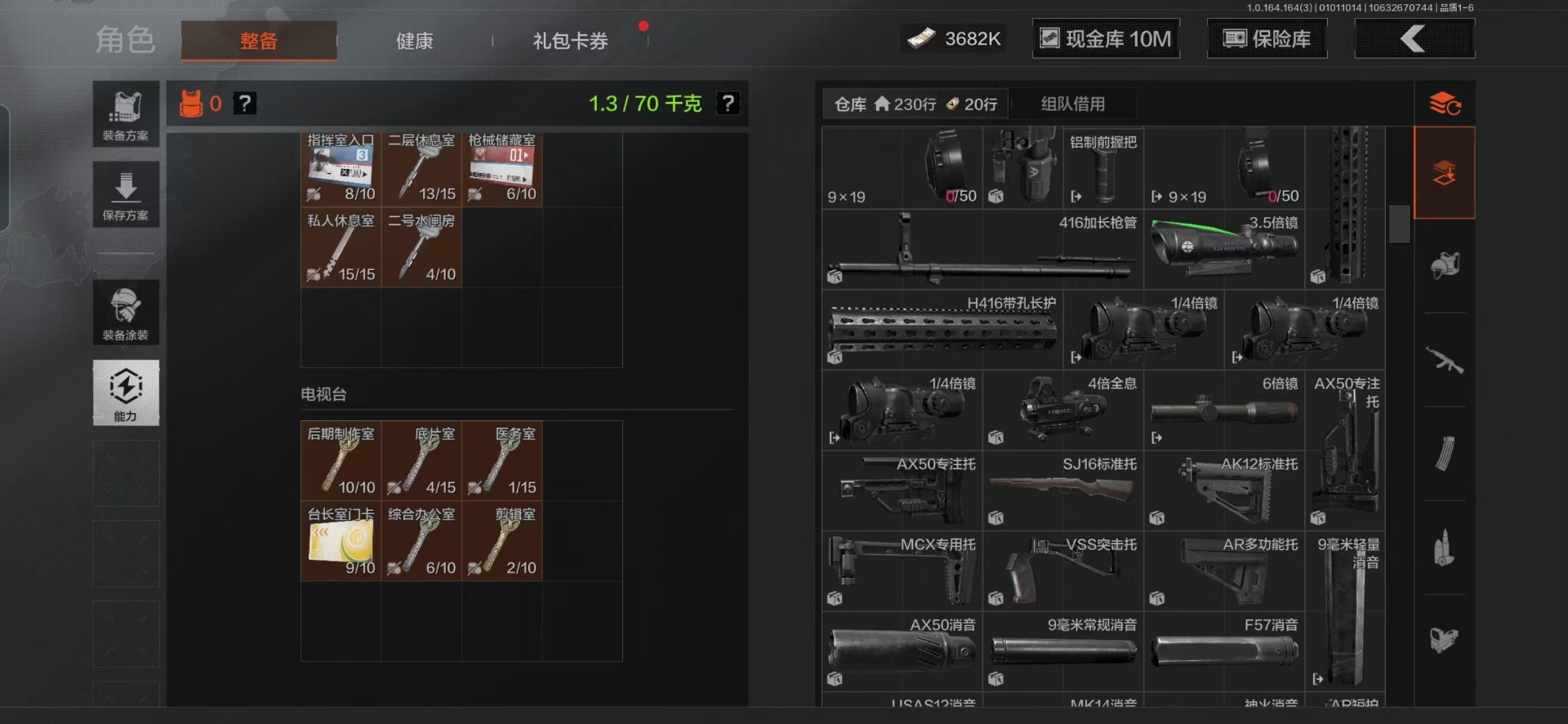The height and width of the screenshot is (724, 1568).
Task: Select the 二号水闸房 key
Action: tap(421, 247)
